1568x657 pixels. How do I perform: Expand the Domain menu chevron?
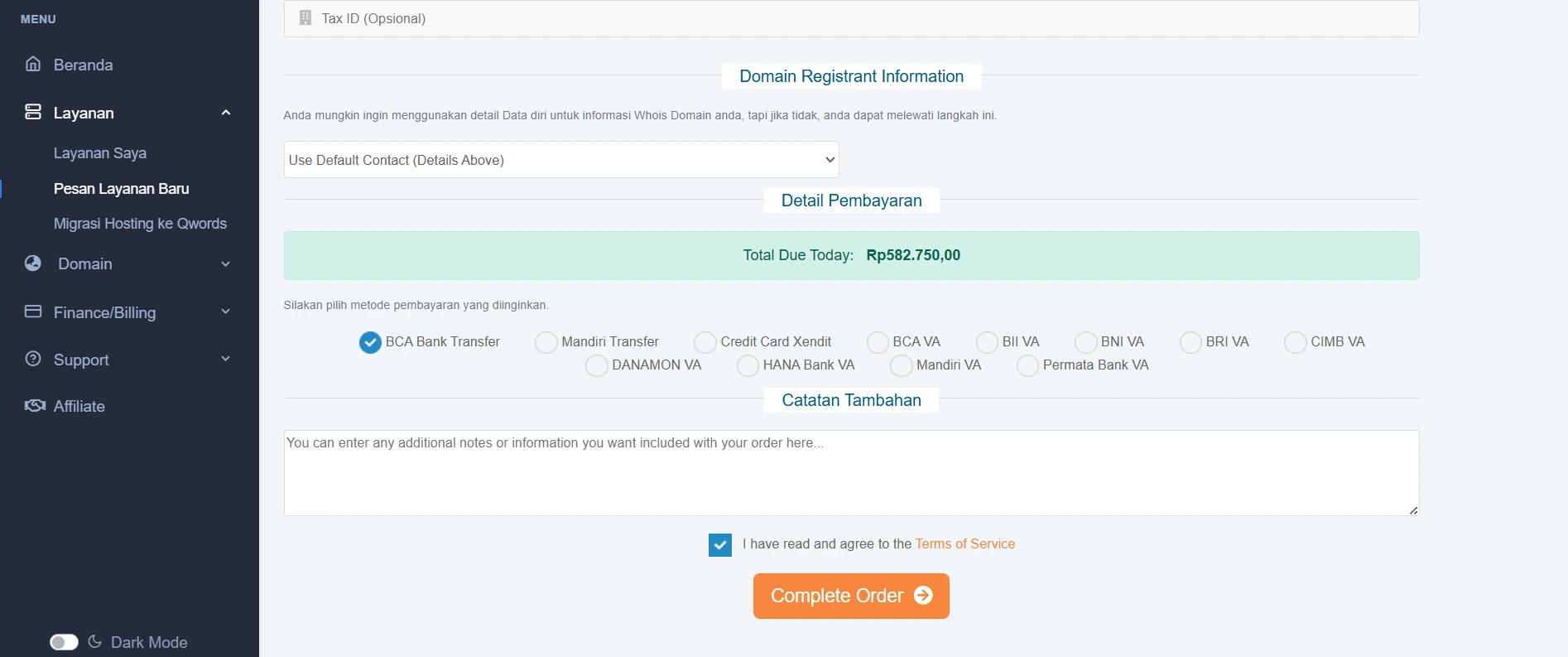tap(225, 264)
